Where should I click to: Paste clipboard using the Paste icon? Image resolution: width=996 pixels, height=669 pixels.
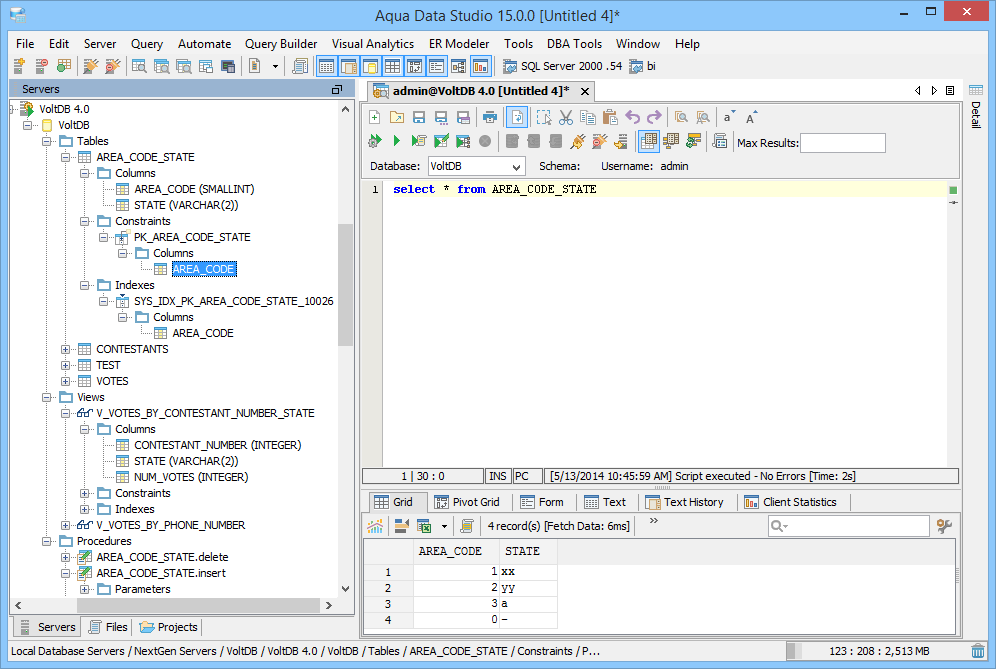click(610, 118)
